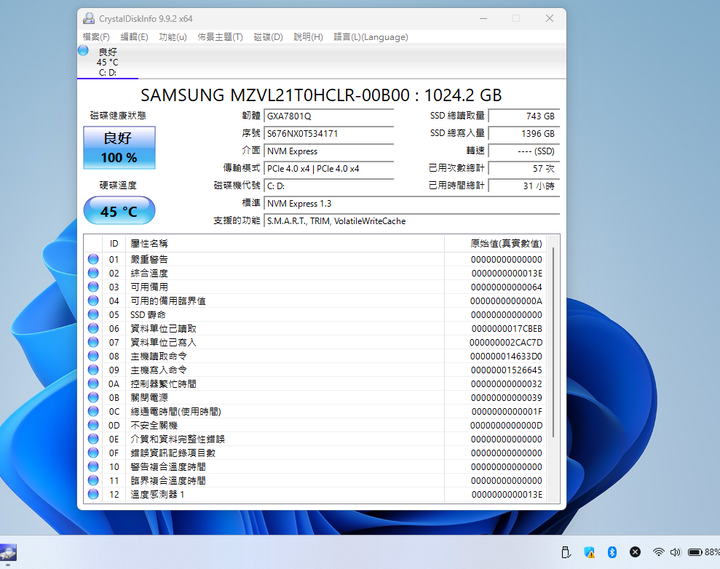Click the interface field NVM Express
720x569 pixels.
(329, 151)
